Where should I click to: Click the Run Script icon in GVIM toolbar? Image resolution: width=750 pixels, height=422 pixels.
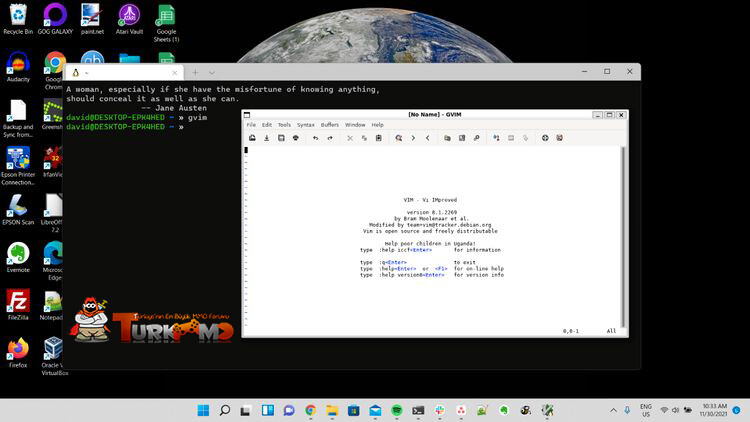coord(476,138)
